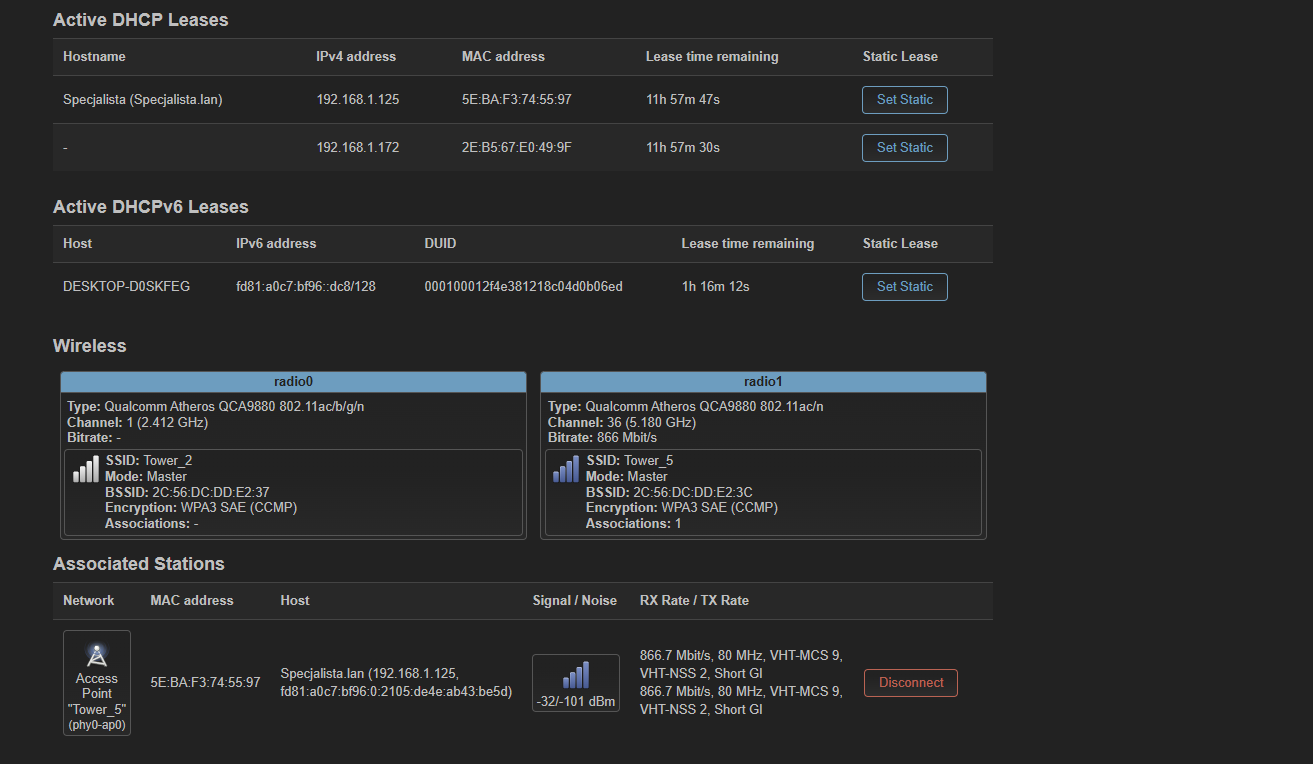Click the Hostname column header
Image resolution: width=1313 pixels, height=764 pixels.
[94, 57]
